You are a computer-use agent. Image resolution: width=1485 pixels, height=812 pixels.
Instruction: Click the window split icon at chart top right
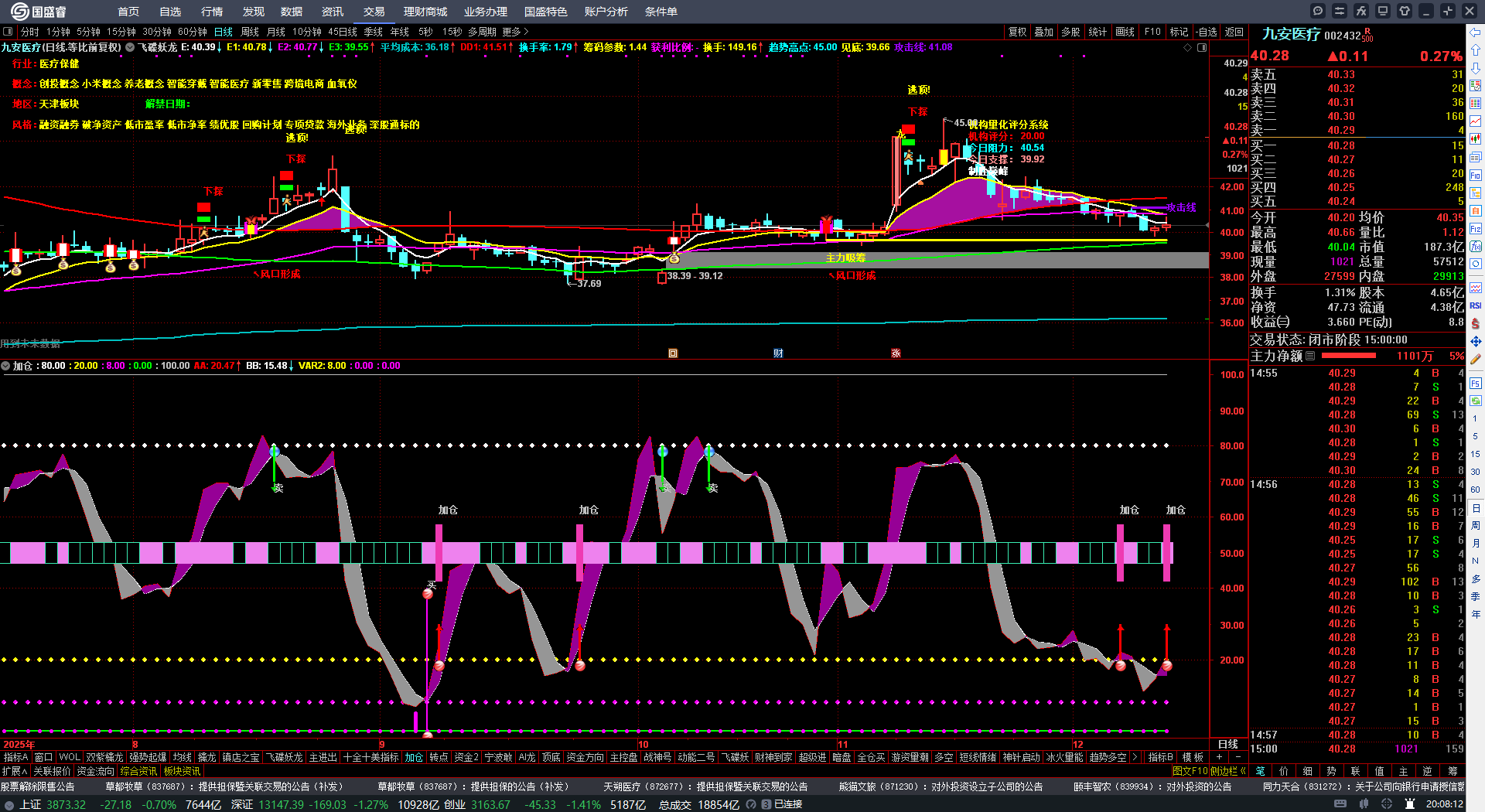click(1202, 48)
